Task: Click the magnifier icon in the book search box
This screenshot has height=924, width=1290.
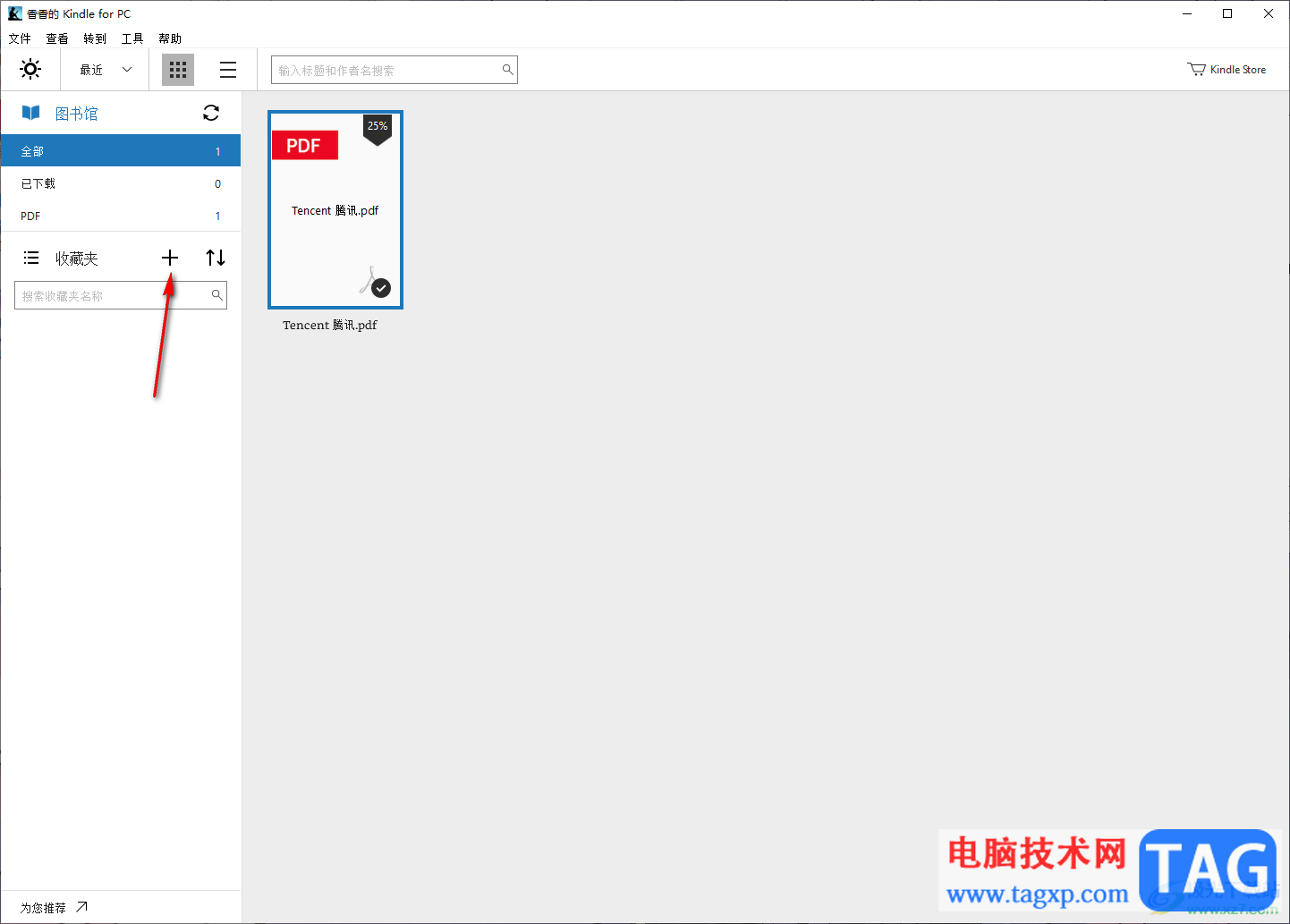Action: point(507,70)
